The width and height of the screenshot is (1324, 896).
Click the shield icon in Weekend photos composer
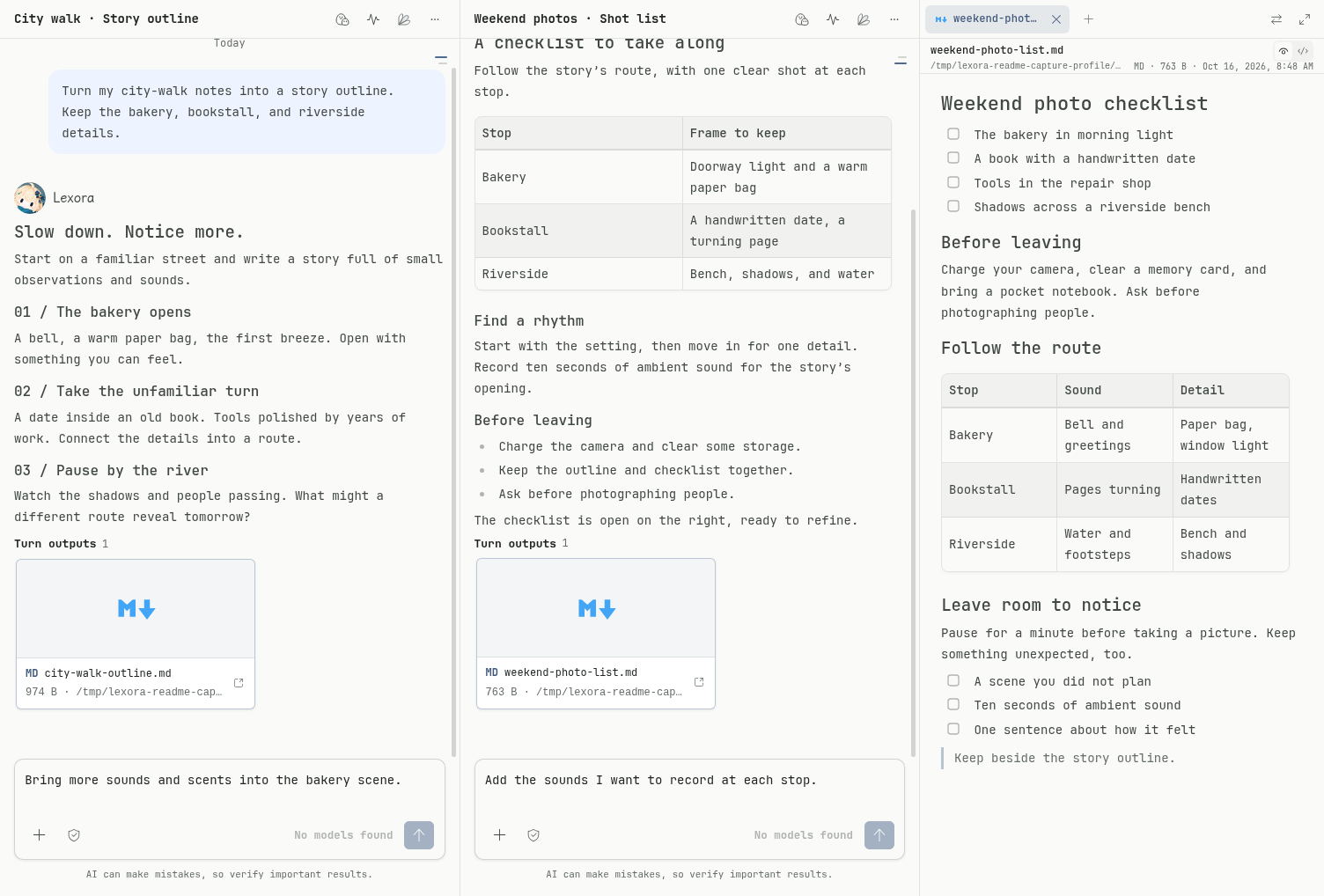tap(533, 835)
